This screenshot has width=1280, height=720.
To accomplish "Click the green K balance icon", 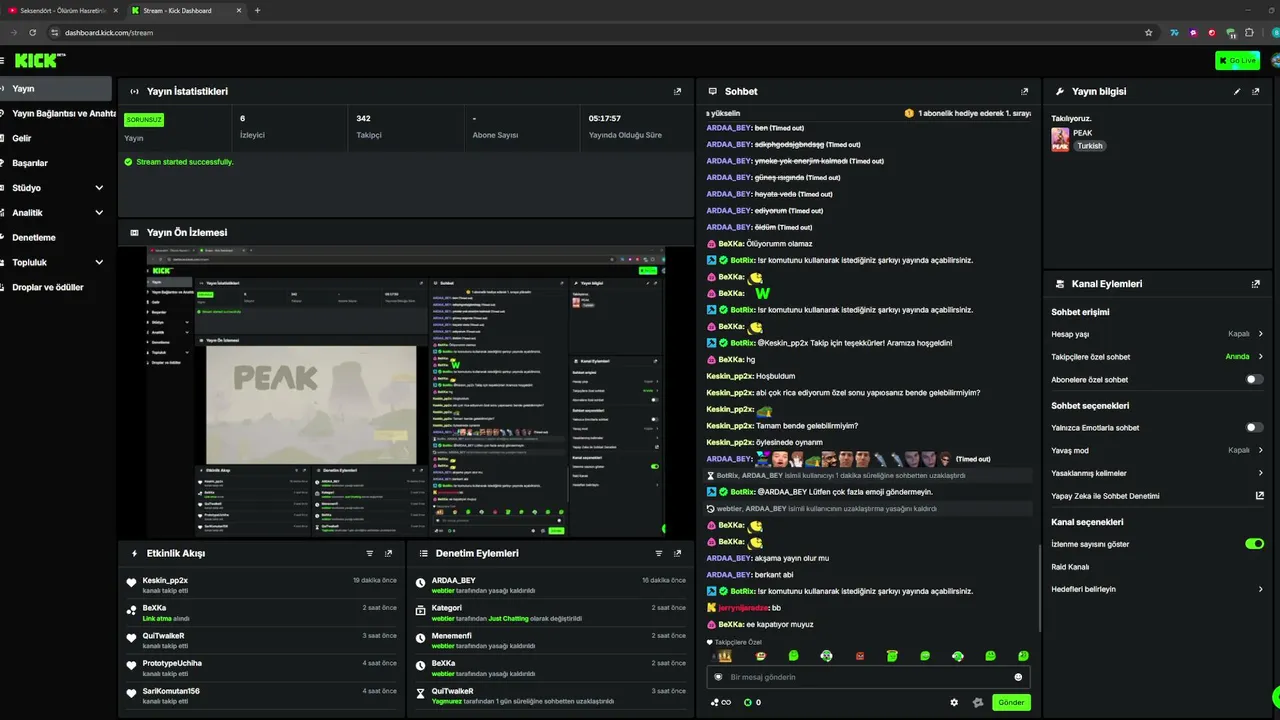I will coord(747,702).
